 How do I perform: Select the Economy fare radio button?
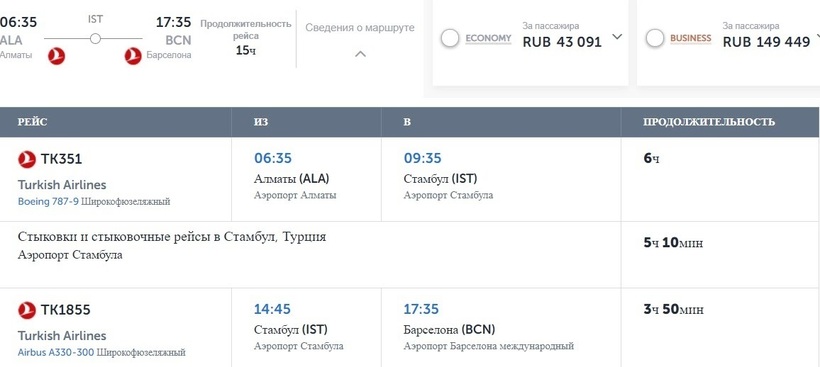pos(450,38)
